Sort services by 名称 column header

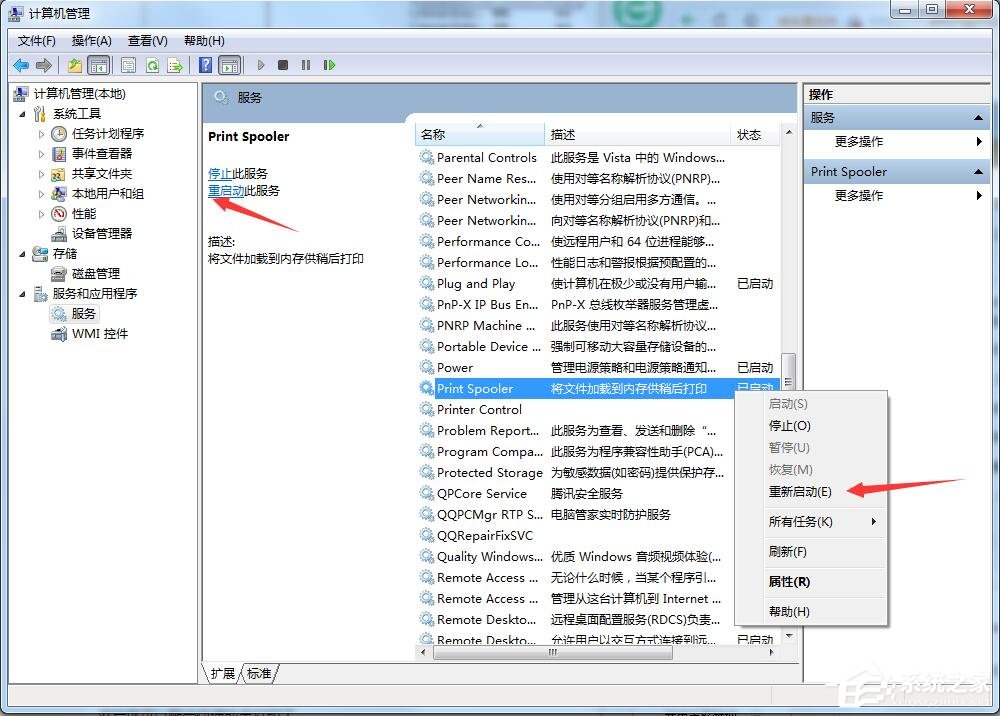click(x=480, y=135)
